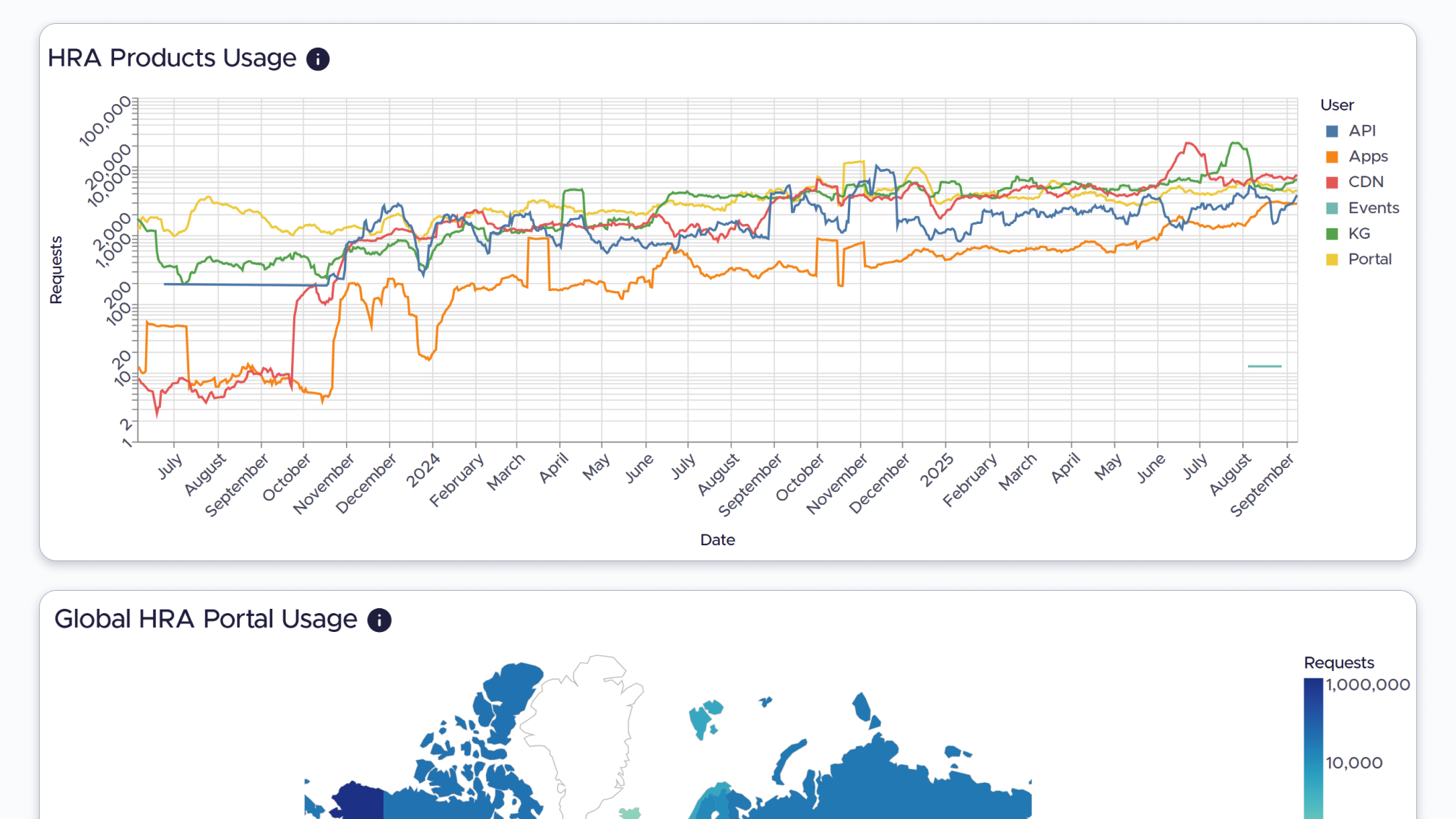Select the CDN legend label
The image size is (1456, 819).
tap(1365, 182)
